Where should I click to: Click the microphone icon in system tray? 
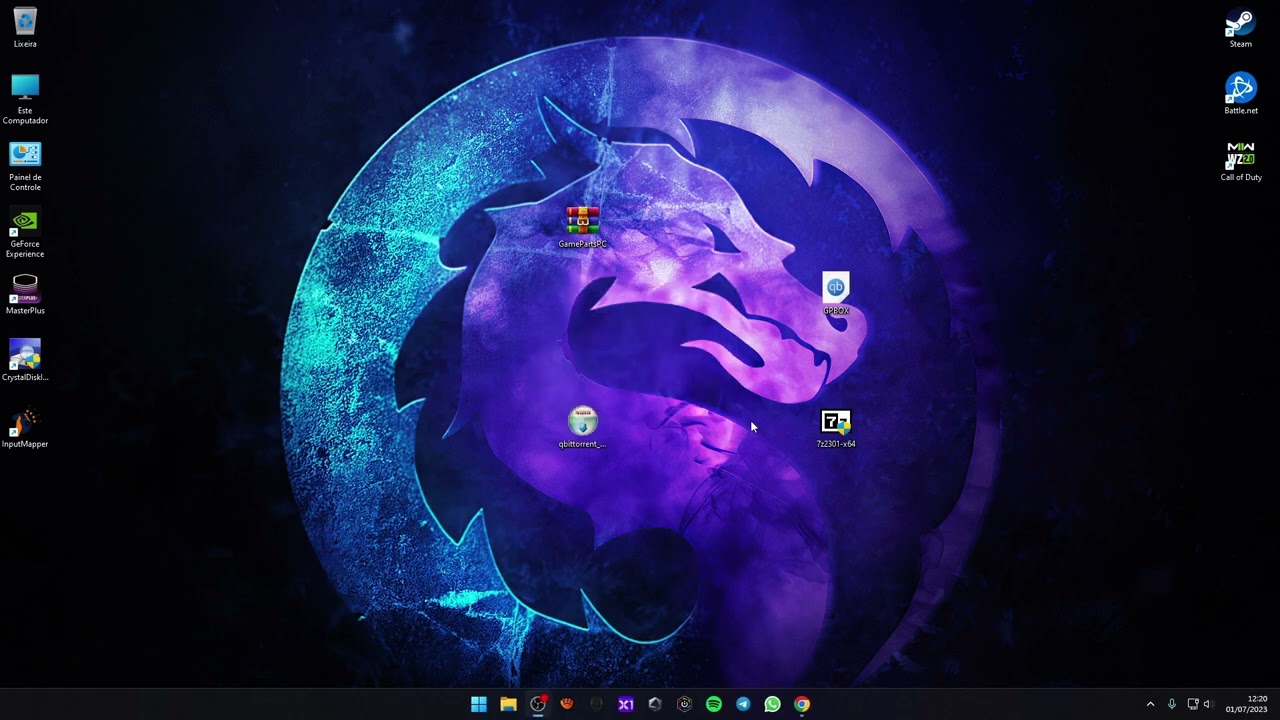1172,704
